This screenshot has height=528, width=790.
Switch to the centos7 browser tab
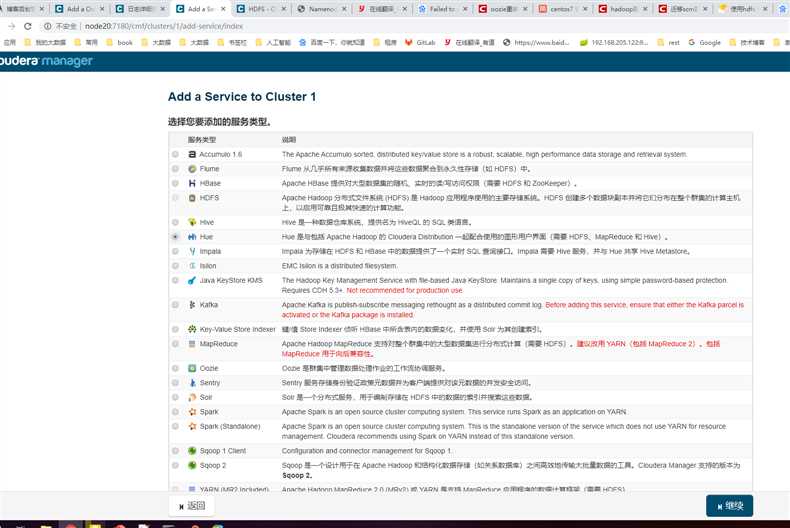point(563,9)
